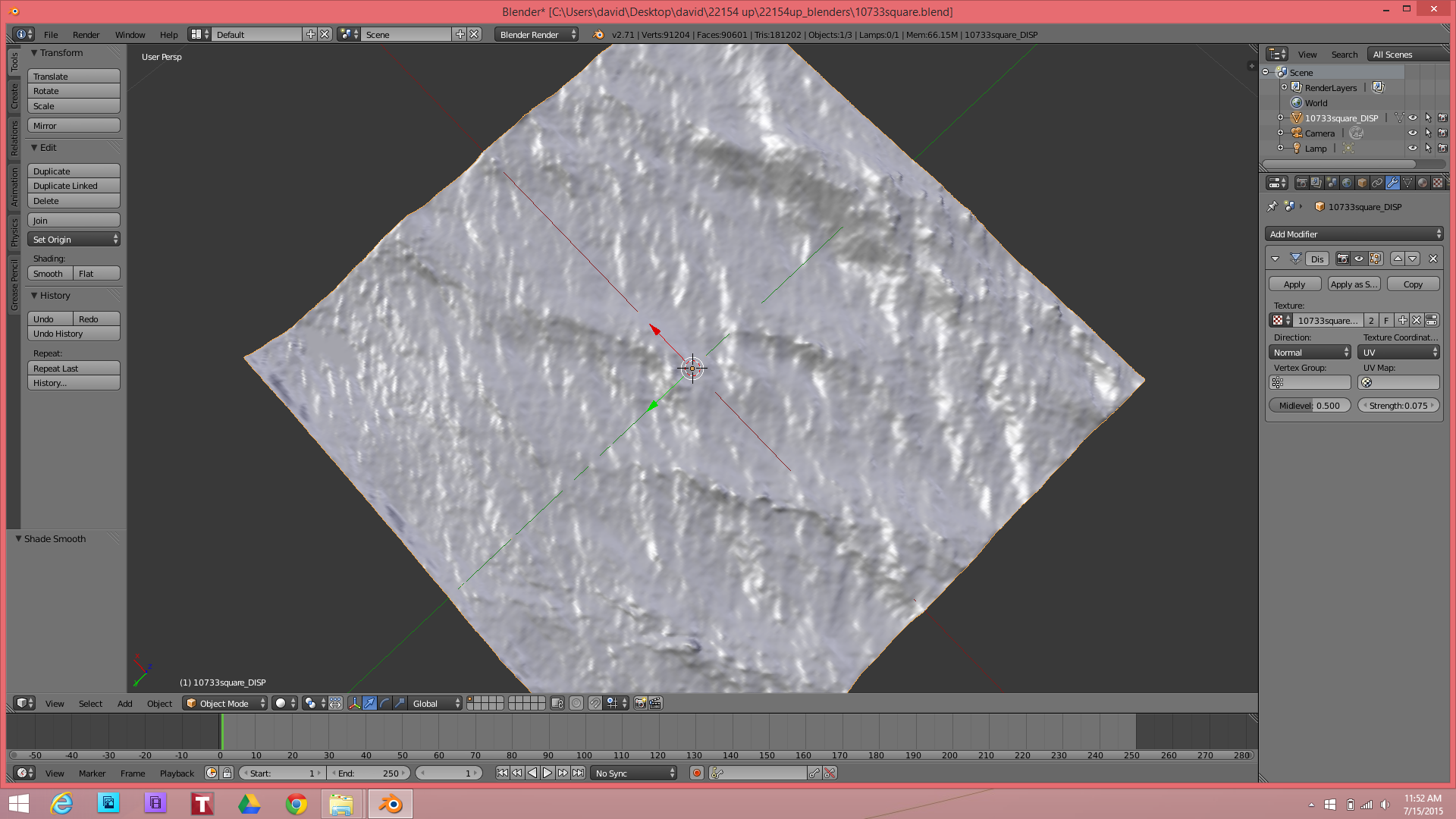The height and width of the screenshot is (819, 1456).
Task: Select the scale manipulator icon
Action: [x=400, y=703]
